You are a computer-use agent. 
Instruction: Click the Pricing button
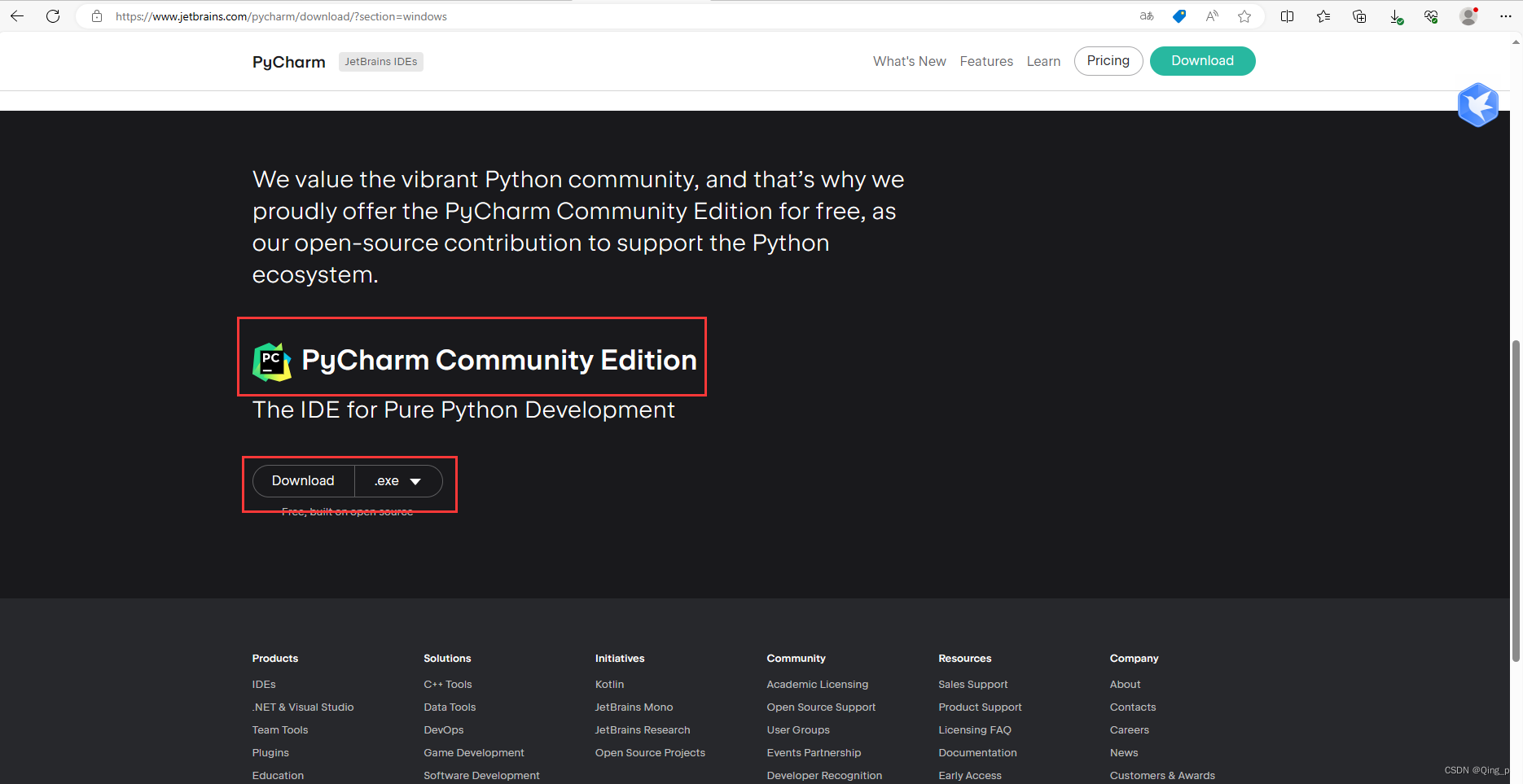coord(1108,61)
